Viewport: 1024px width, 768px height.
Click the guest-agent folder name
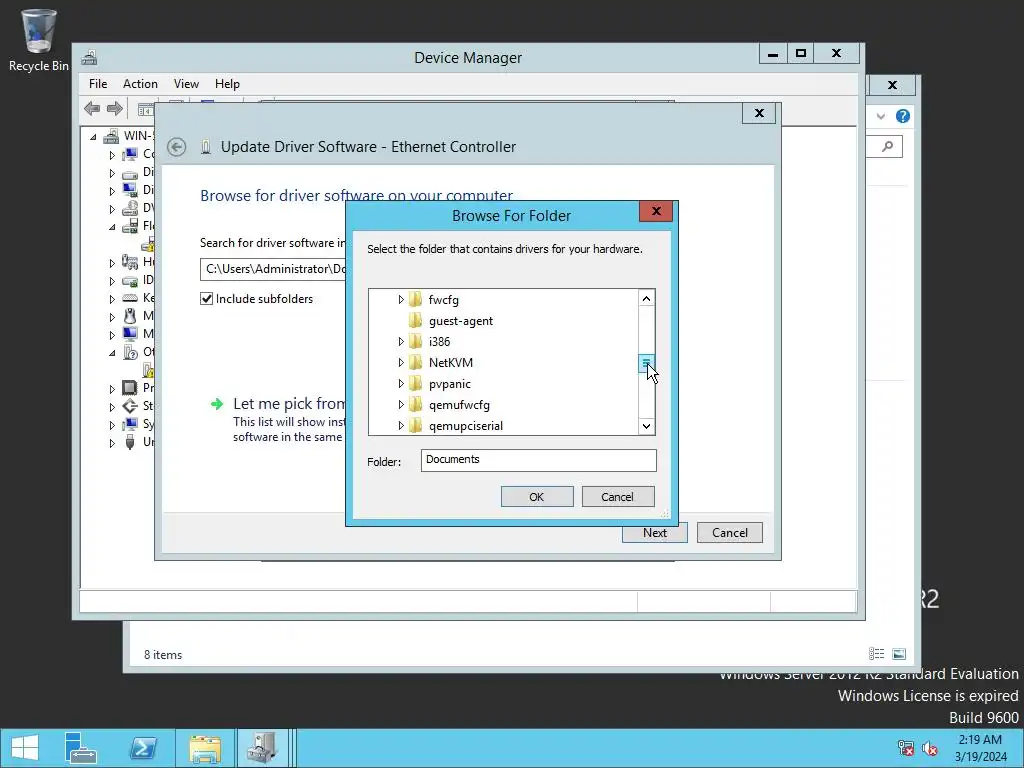click(x=461, y=321)
